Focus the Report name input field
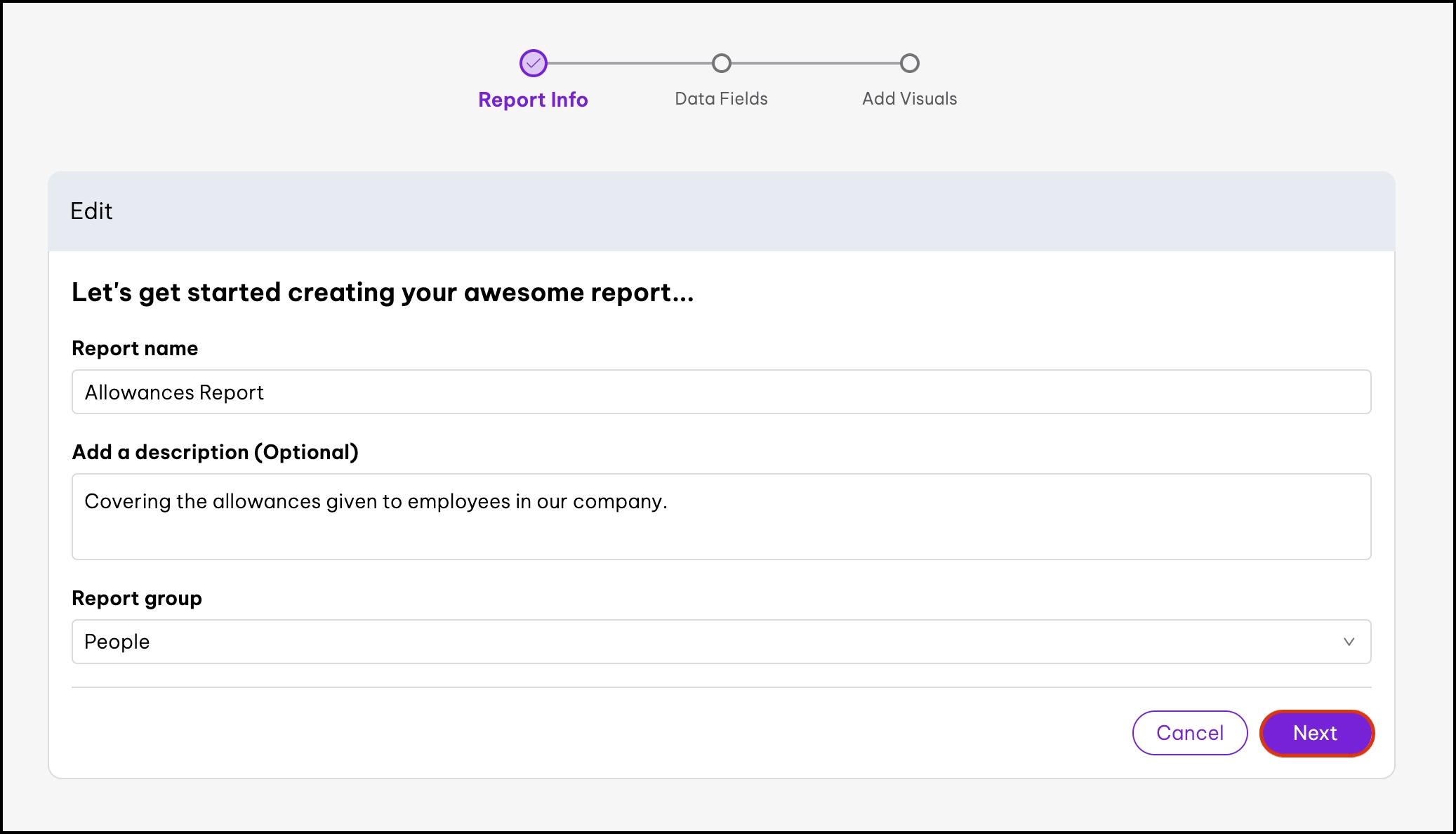Image resolution: width=1456 pixels, height=834 pixels. (721, 392)
